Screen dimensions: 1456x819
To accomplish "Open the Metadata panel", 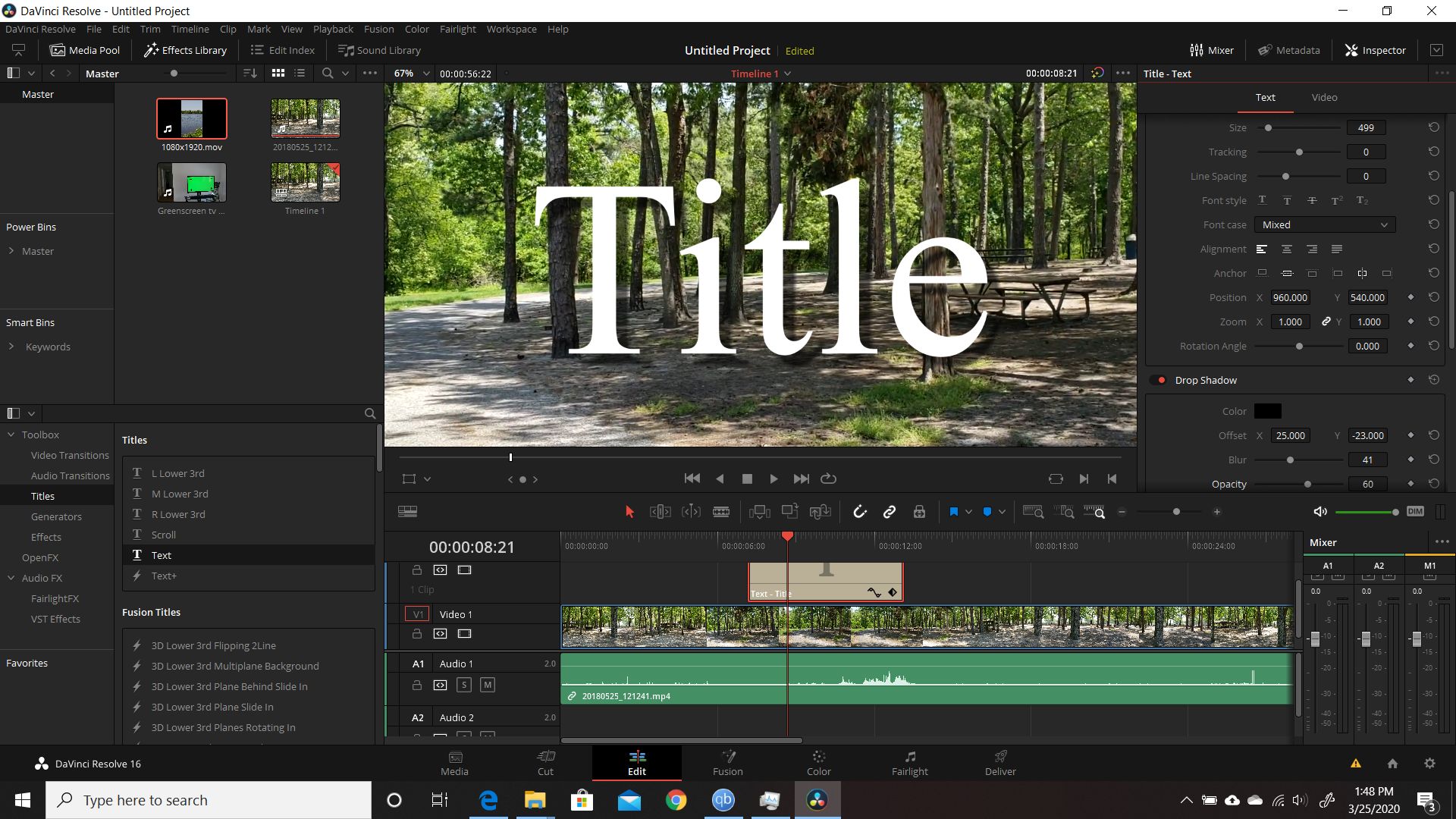I will [x=1288, y=50].
